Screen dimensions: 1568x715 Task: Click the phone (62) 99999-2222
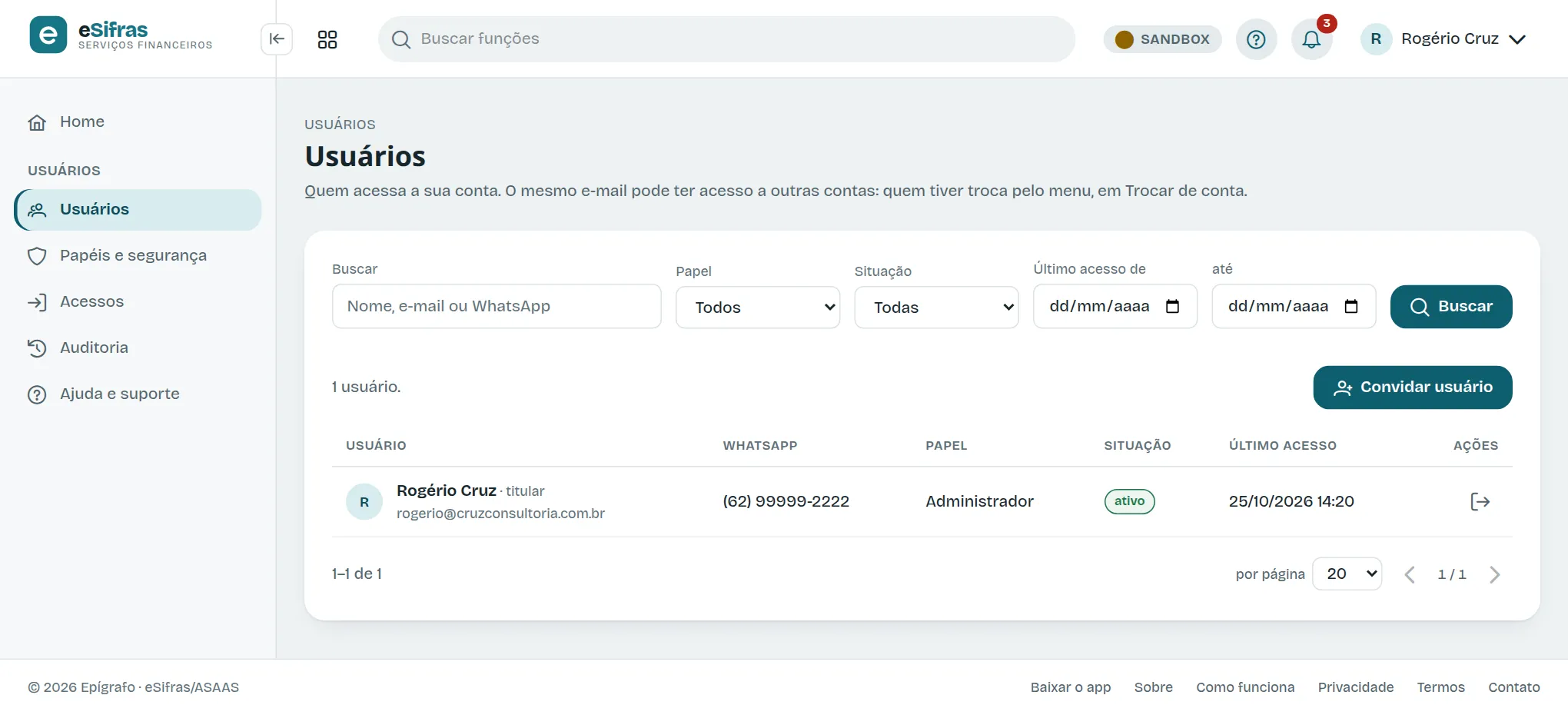point(786,502)
